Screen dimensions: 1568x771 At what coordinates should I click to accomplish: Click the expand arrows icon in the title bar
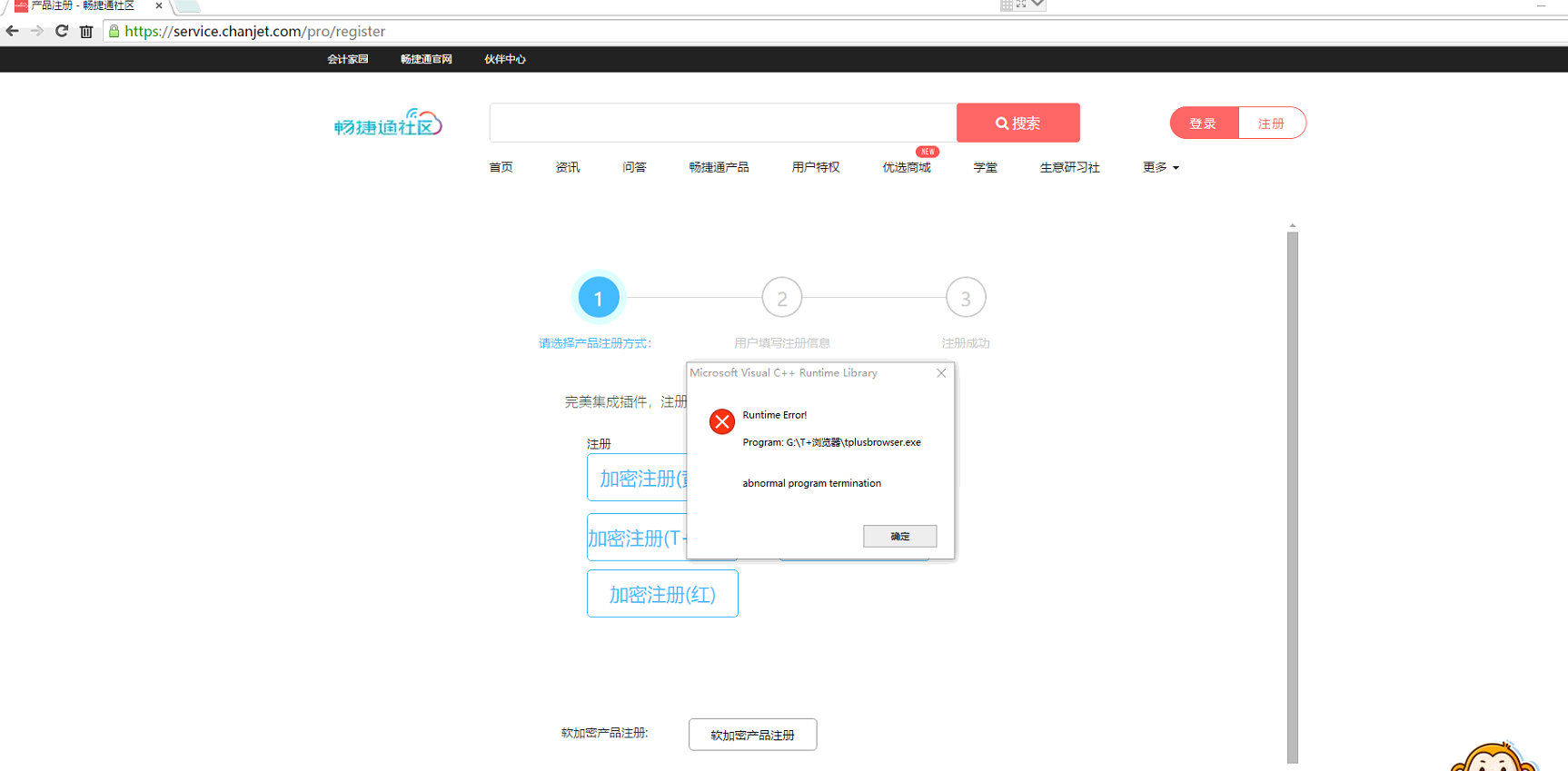(1021, 5)
